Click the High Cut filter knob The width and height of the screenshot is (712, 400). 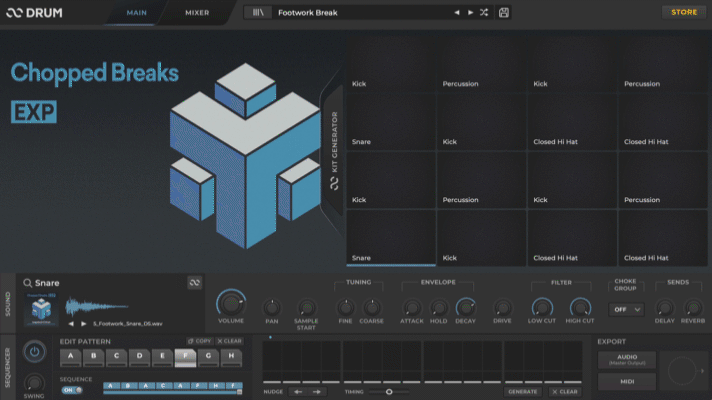click(x=580, y=308)
